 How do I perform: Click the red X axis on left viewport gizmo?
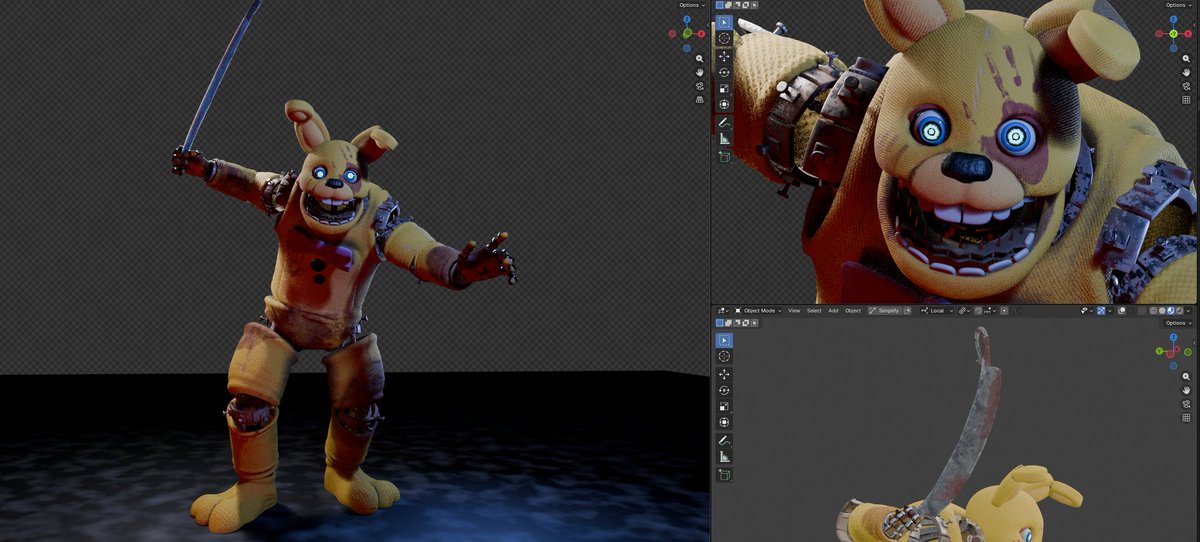click(x=701, y=34)
